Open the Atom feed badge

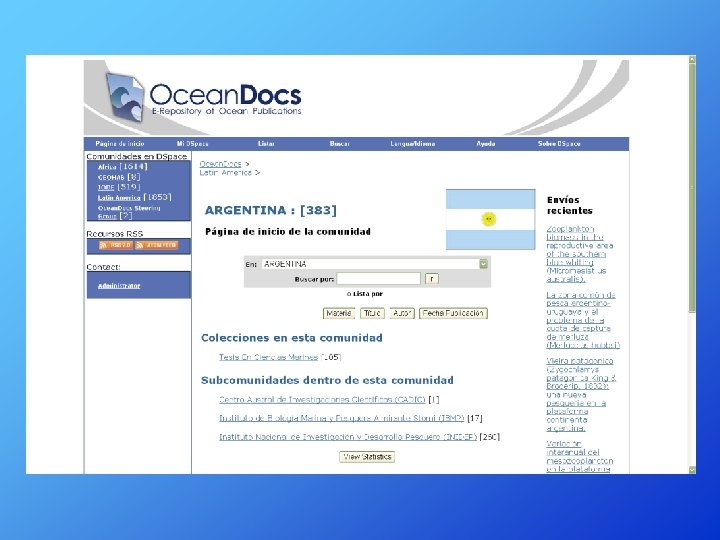(x=157, y=245)
